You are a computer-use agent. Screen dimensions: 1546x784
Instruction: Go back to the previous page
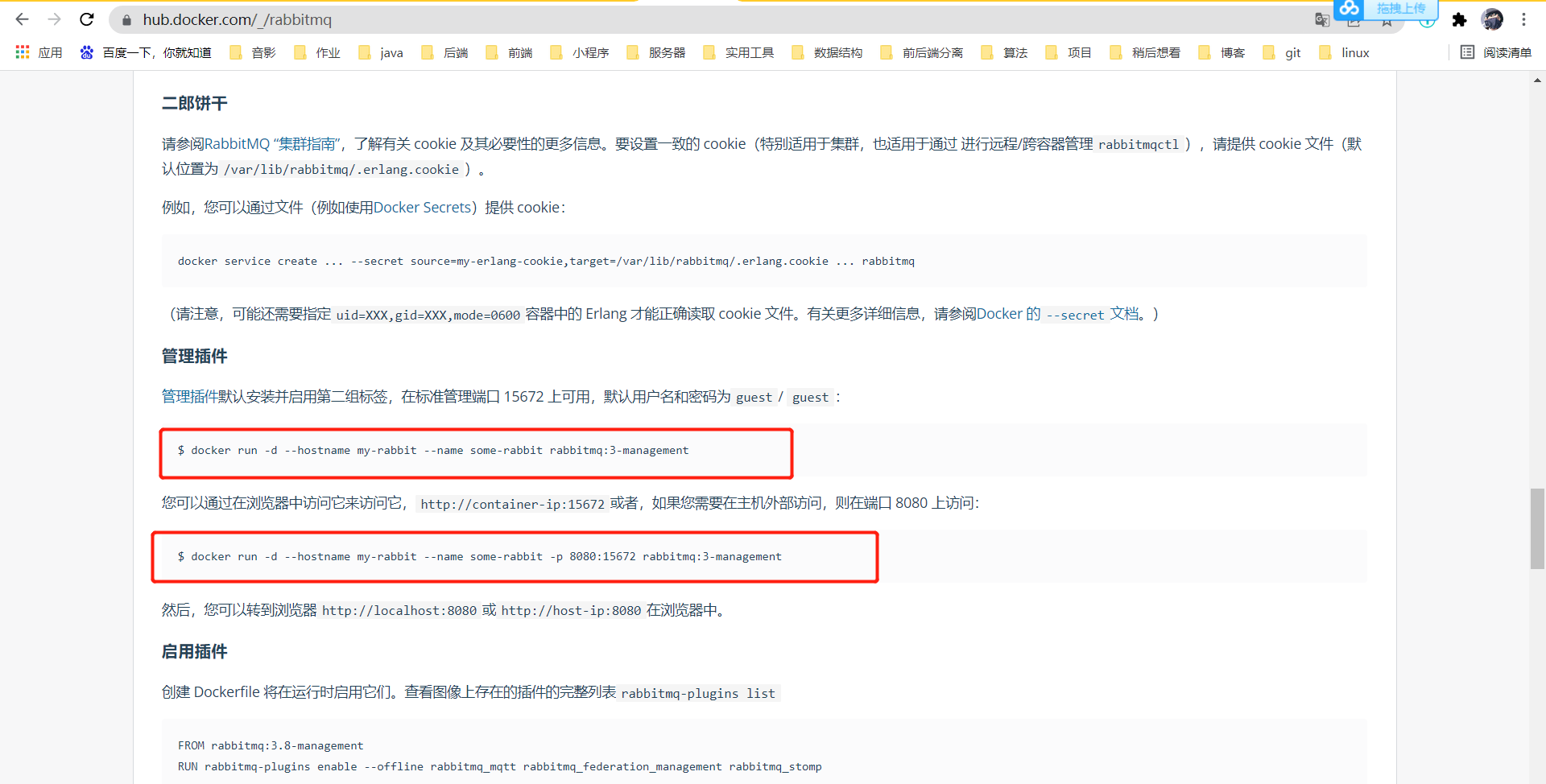22,19
